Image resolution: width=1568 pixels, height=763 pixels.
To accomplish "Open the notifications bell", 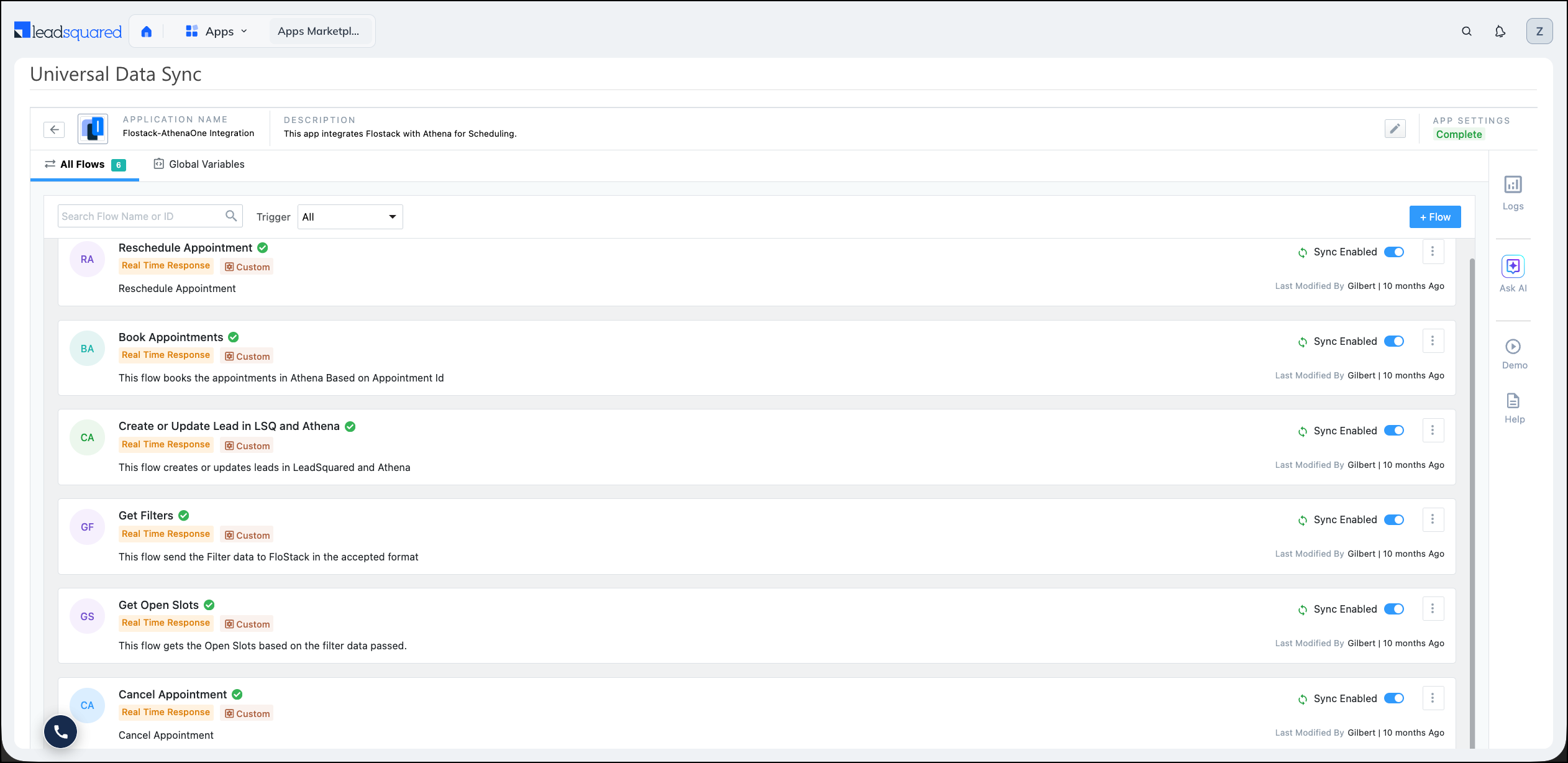I will pyautogui.click(x=1500, y=31).
